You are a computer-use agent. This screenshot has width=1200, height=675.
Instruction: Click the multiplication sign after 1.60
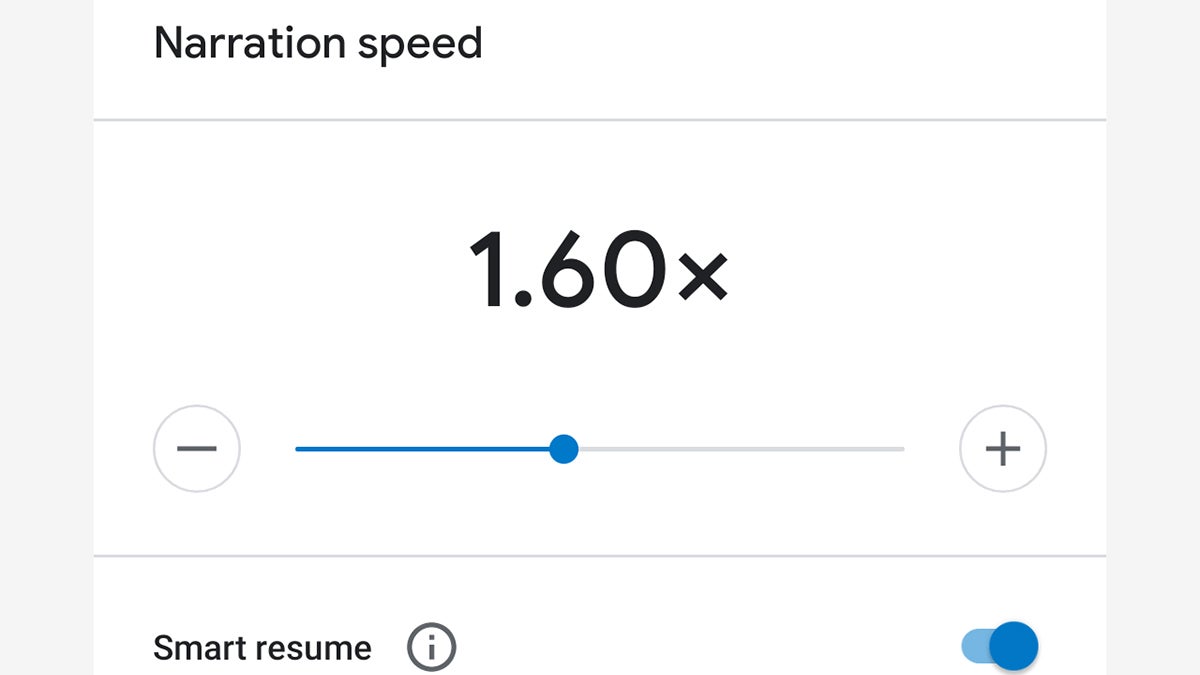702,275
